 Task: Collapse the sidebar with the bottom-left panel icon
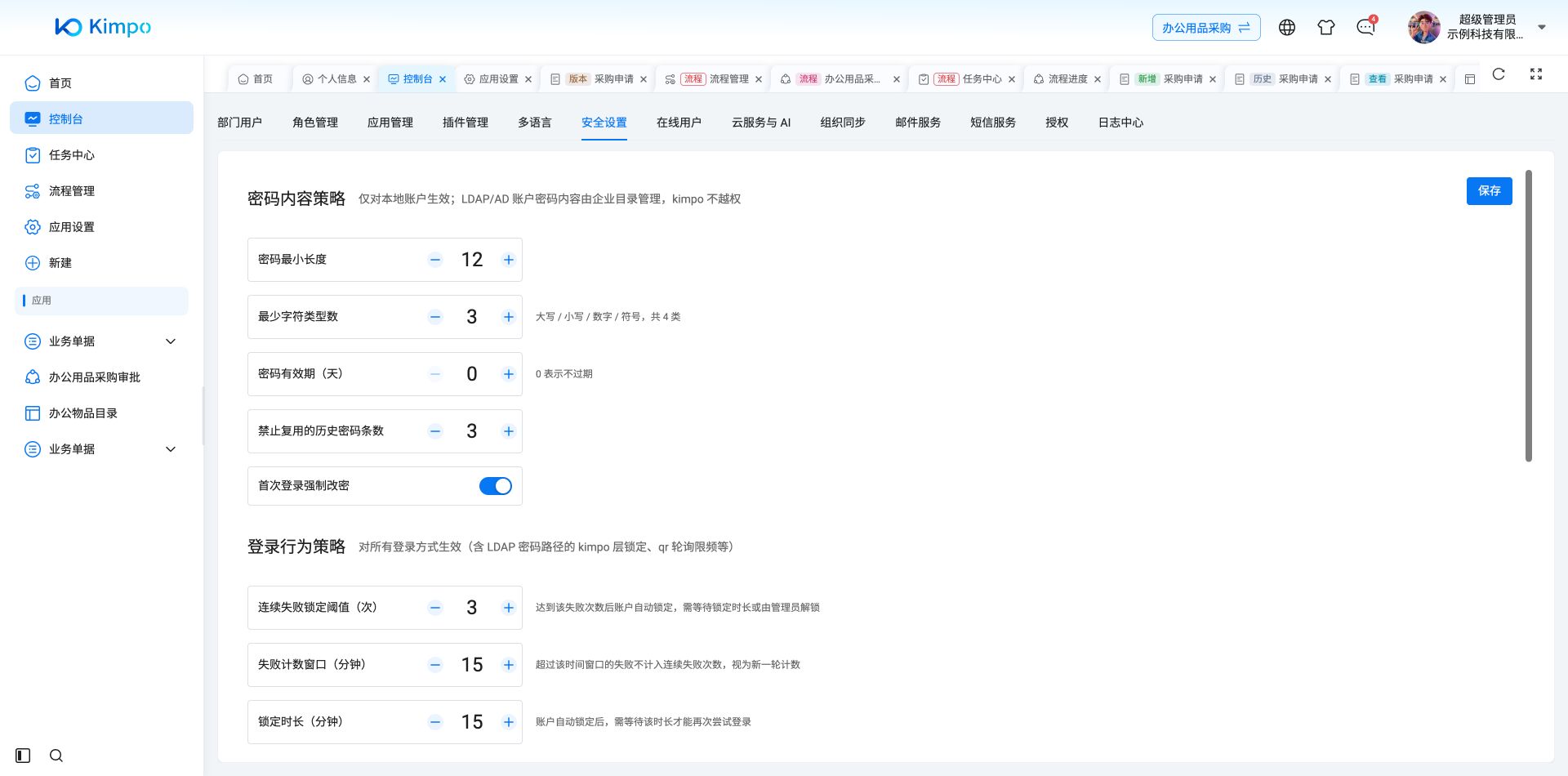(x=23, y=756)
